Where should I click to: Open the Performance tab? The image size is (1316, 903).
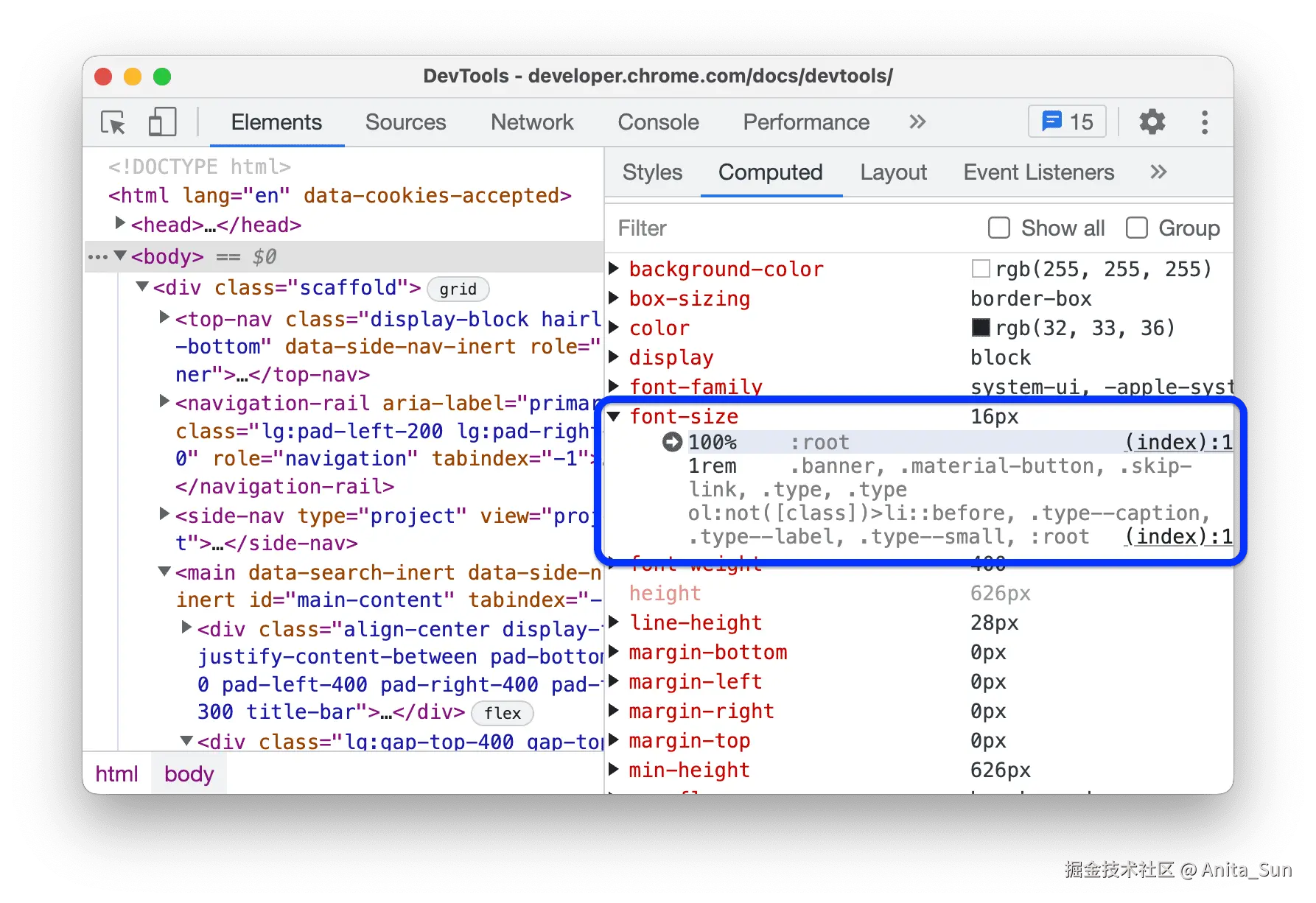pos(806,122)
